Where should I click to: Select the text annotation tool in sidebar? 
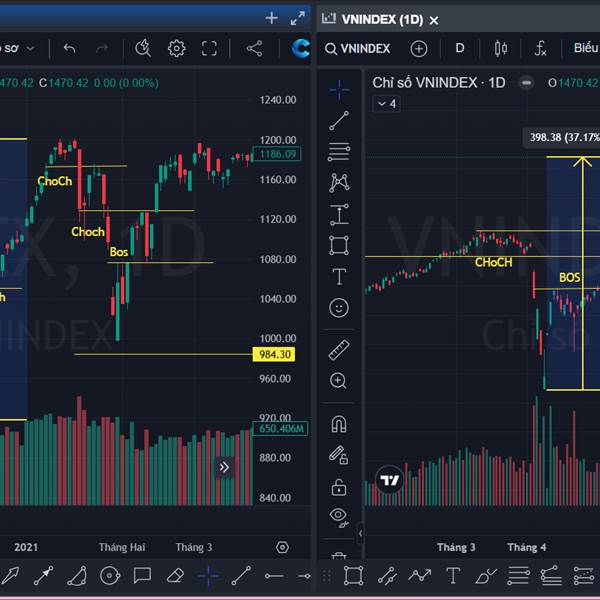(339, 276)
